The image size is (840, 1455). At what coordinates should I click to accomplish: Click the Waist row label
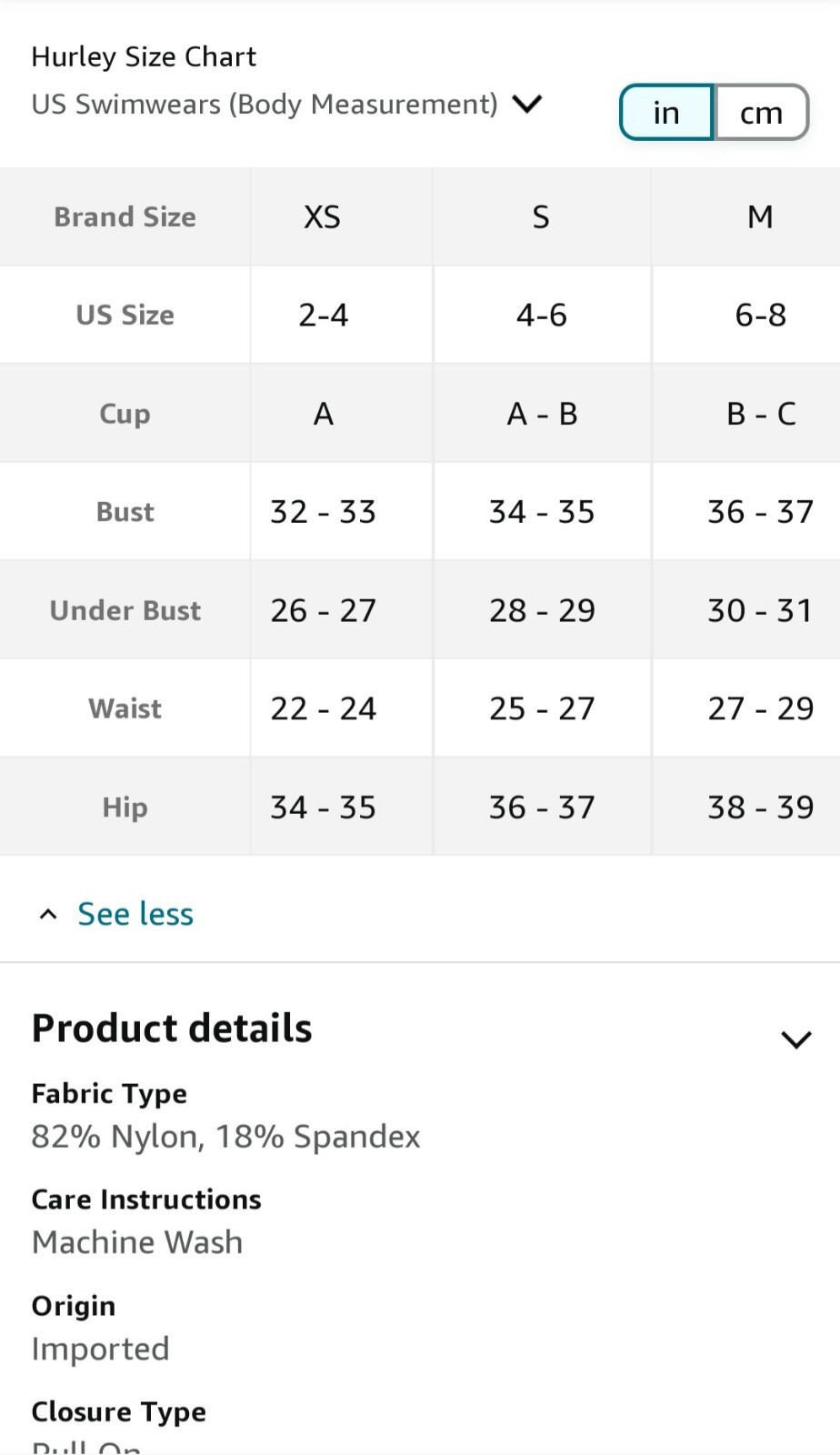(x=125, y=708)
